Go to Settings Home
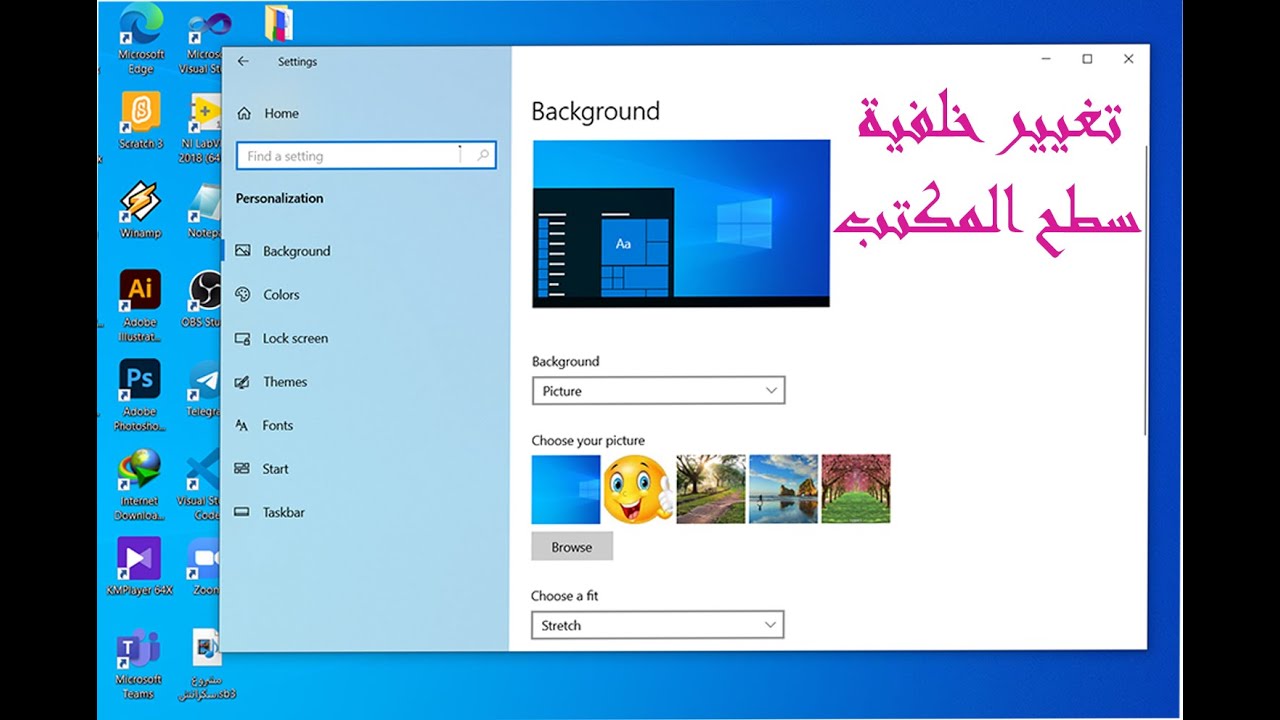Viewport: 1280px width, 720px height. point(268,113)
